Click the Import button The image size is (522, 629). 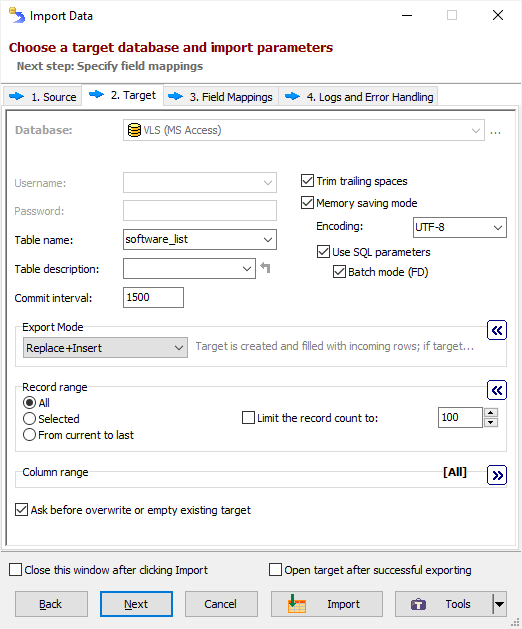coord(327,604)
